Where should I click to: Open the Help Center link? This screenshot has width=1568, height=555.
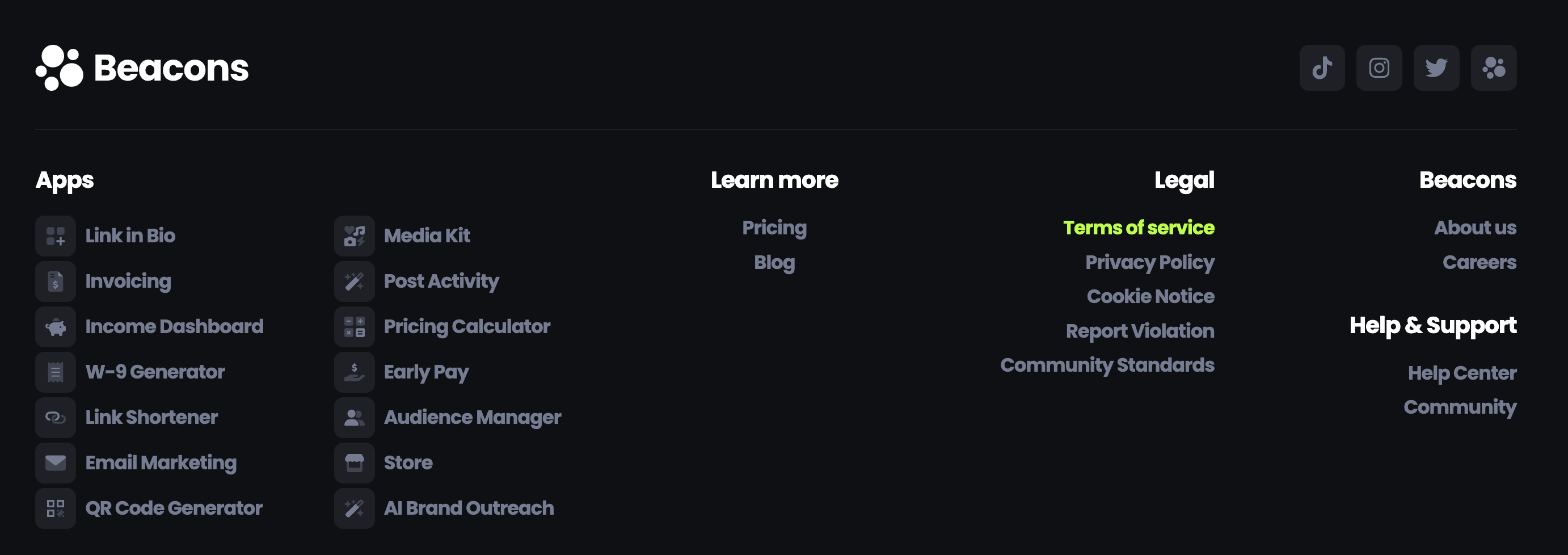click(x=1462, y=373)
